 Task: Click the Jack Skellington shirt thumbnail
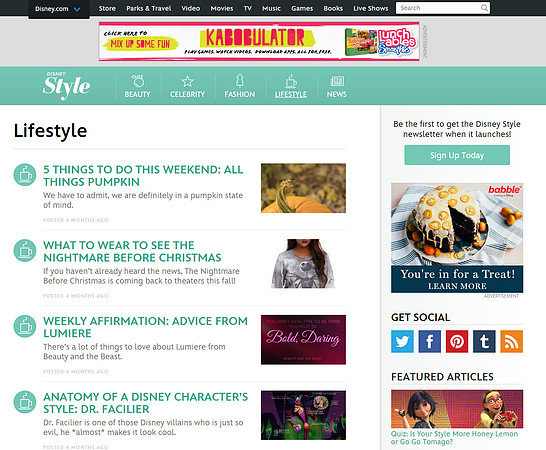point(303,264)
